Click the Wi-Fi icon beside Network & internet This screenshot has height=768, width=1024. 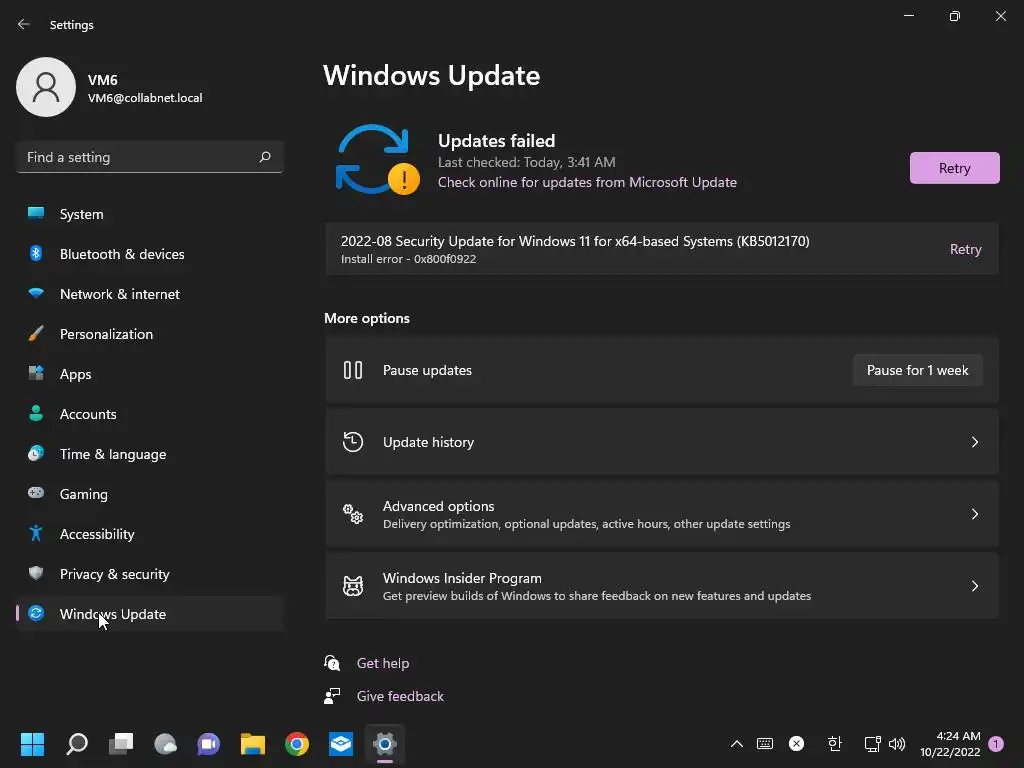(x=36, y=293)
